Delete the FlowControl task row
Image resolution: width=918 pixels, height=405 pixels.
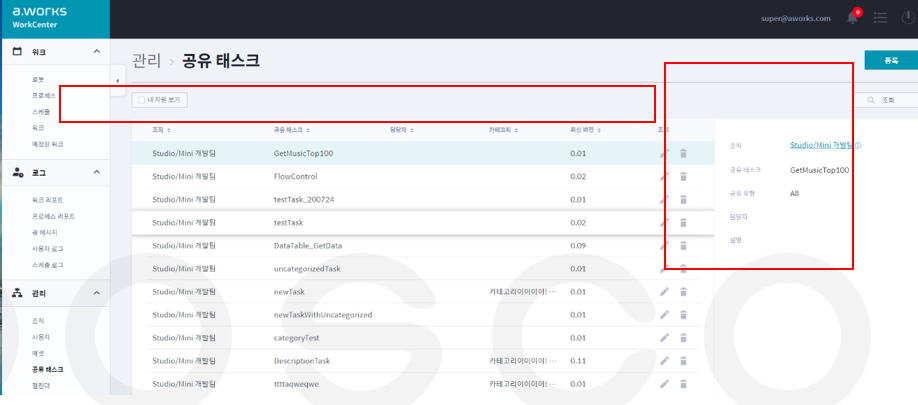pos(683,176)
